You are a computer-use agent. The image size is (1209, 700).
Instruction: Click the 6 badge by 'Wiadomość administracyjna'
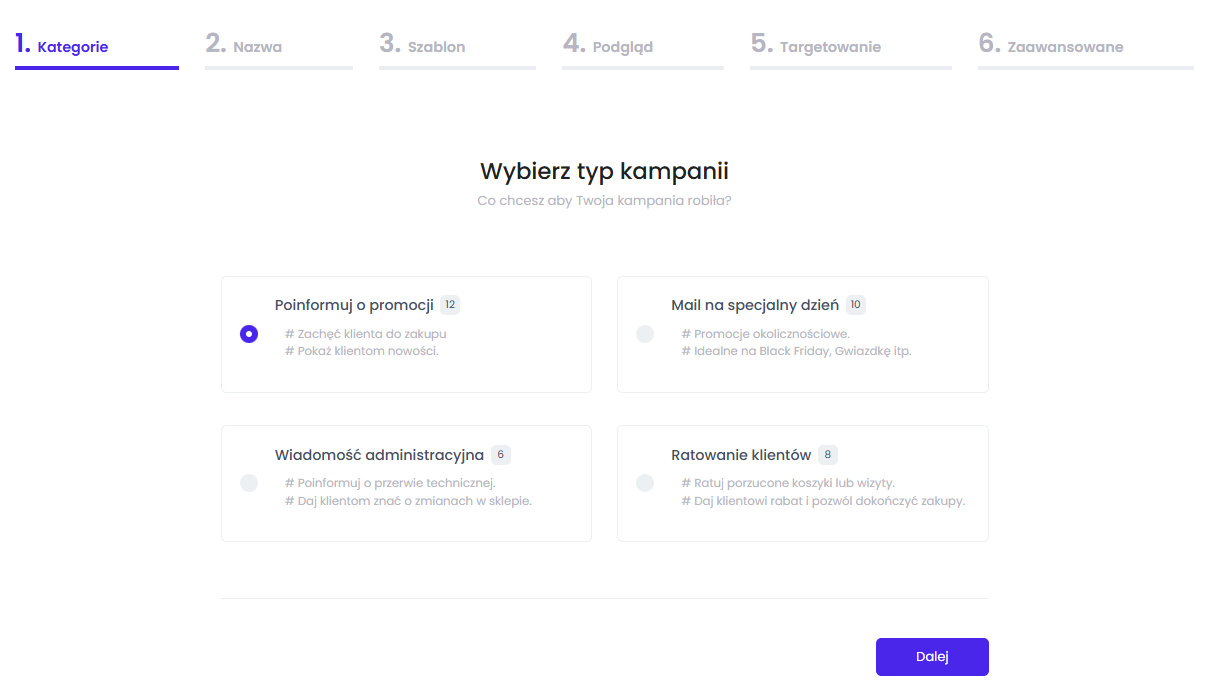(501, 455)
